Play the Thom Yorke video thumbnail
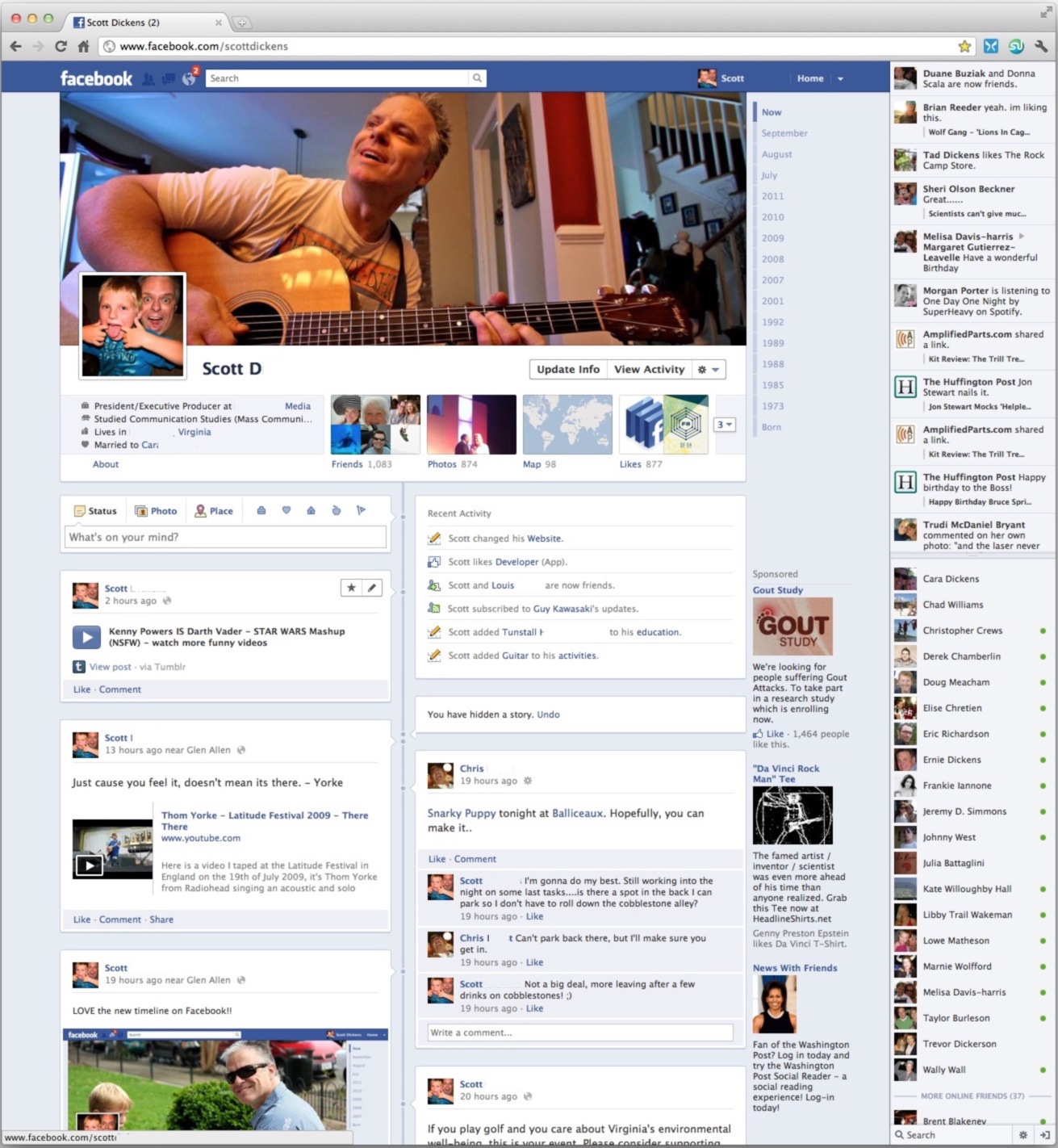This screenshot has width=1058, height=1148. click(112, 848)
